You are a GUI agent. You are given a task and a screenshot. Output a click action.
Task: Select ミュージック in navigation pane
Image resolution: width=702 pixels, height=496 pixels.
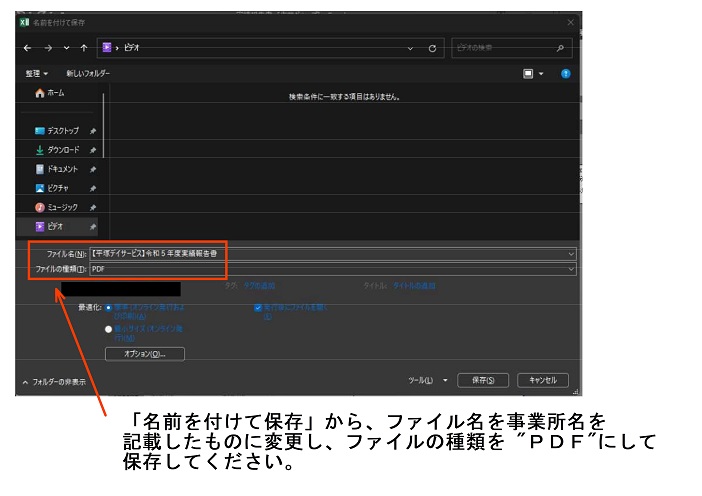pos(56,207)
